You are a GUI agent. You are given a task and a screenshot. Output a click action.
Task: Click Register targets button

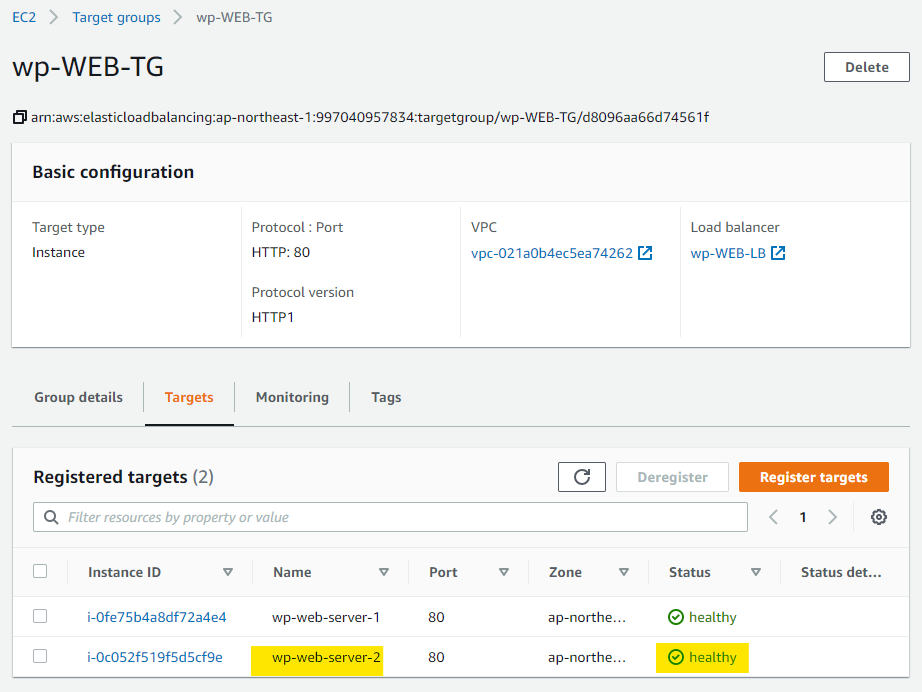coord(813,477)
